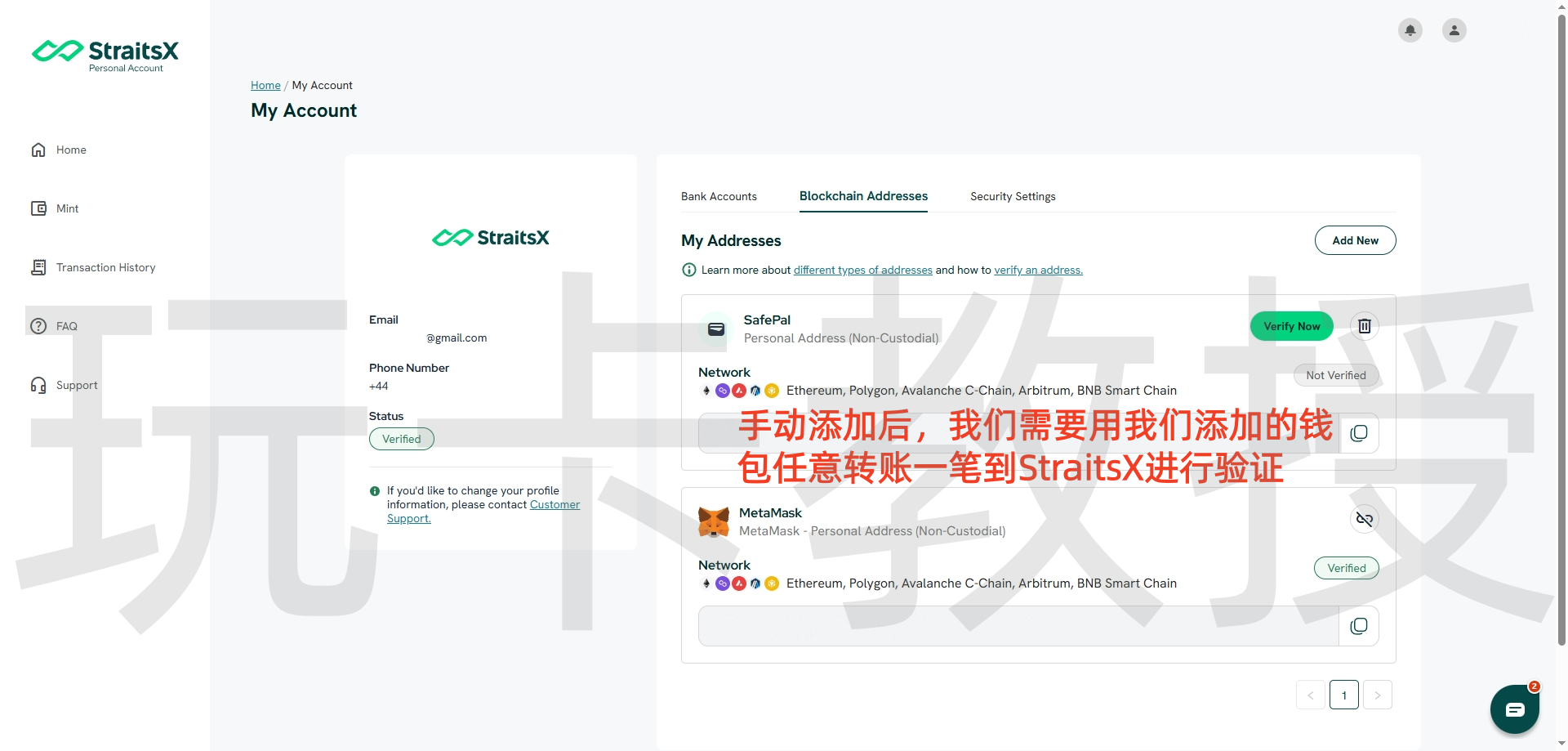1568x751 pixels.
Task: Open the user profile avatar menu
Action: (x=1454, y=31)
